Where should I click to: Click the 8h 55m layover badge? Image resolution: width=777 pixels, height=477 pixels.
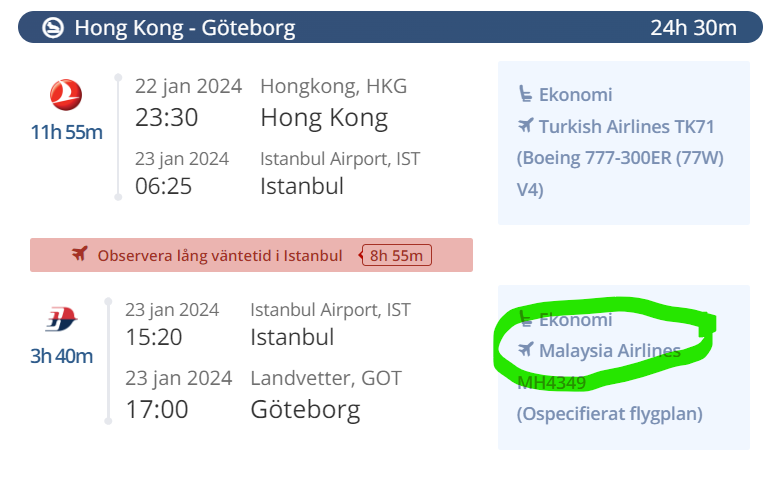tap(396, 255)
